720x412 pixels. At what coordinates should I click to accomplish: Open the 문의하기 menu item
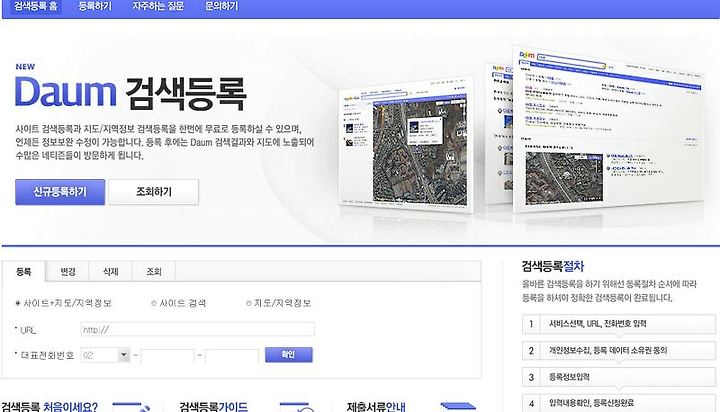click(x=221, y=6)
